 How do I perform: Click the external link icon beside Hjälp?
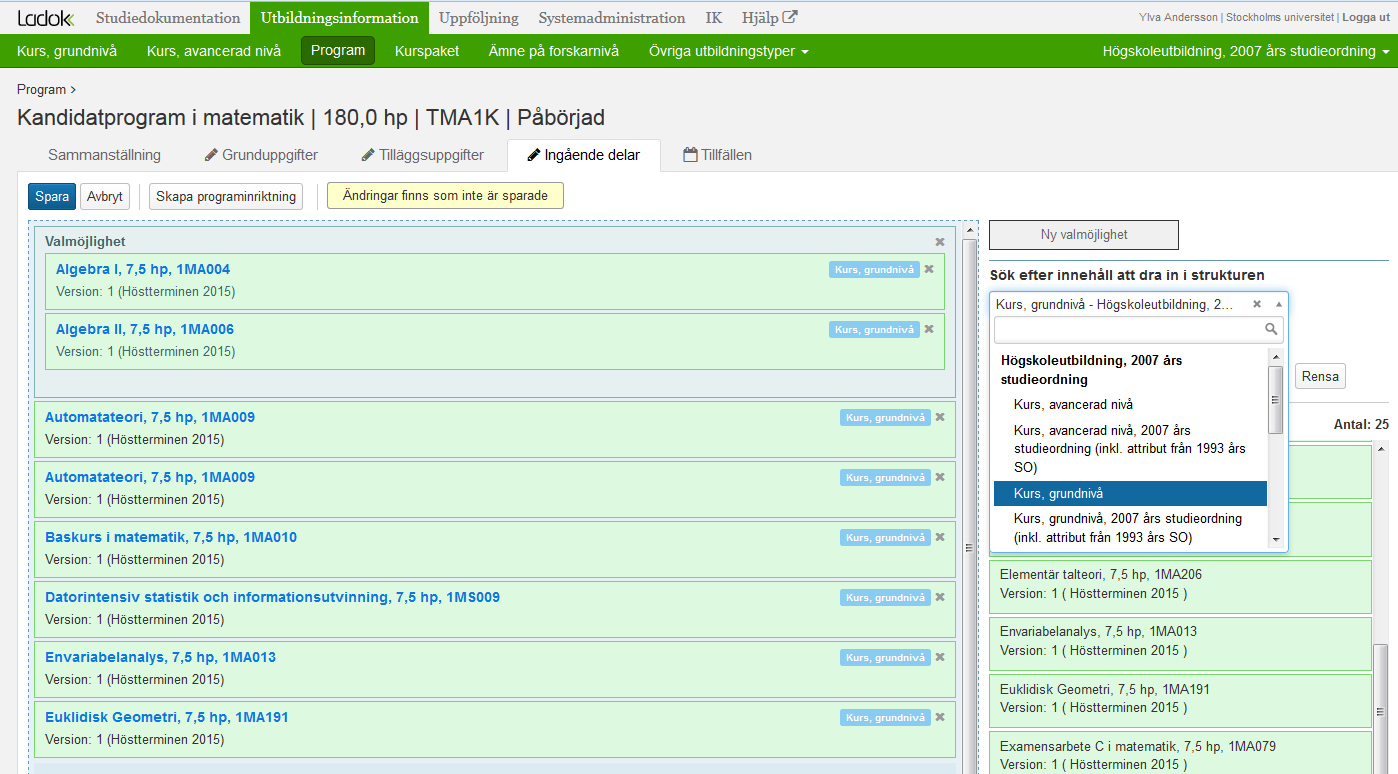click(790, 17)
